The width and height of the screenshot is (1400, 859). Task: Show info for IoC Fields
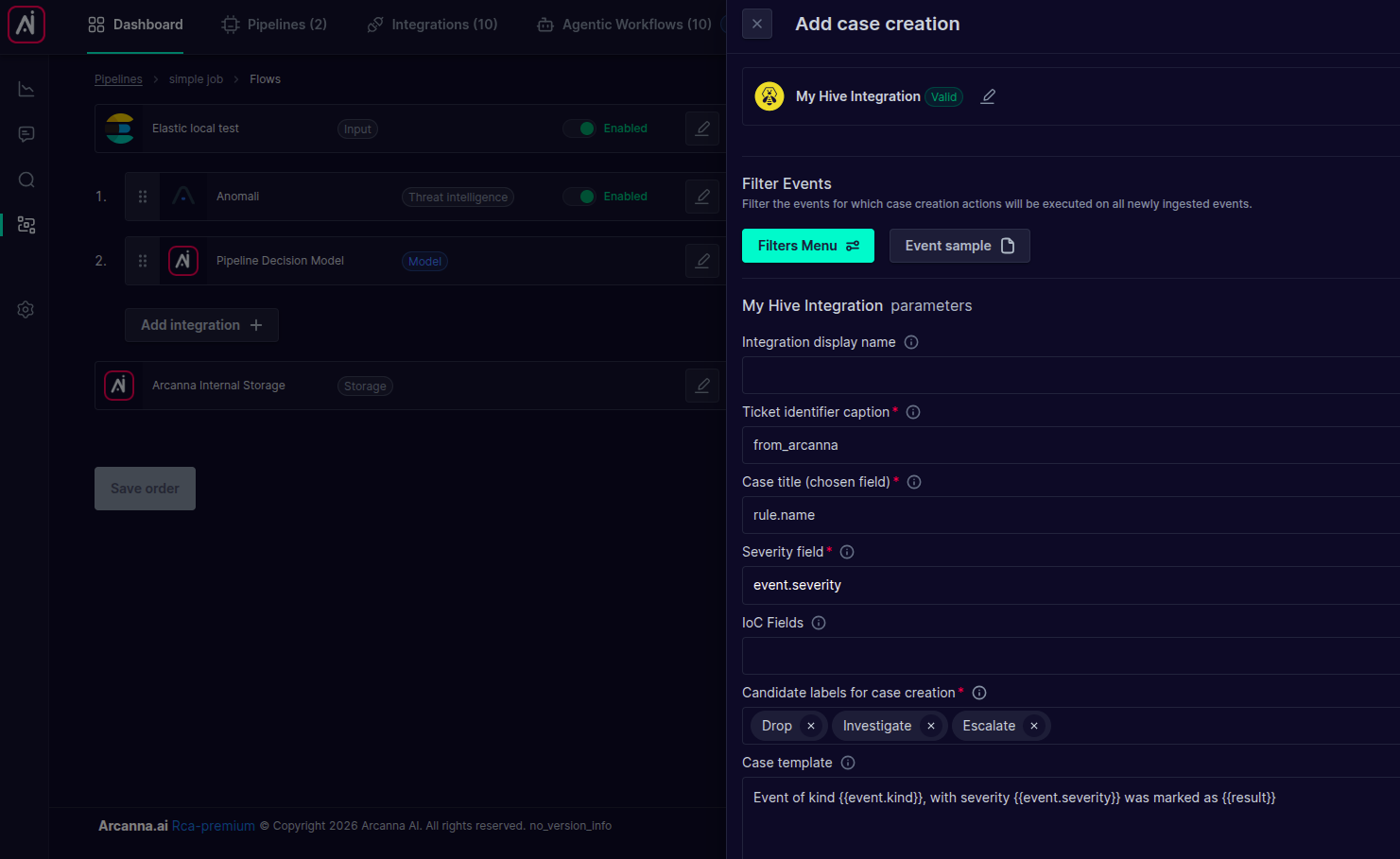point(819,623)
